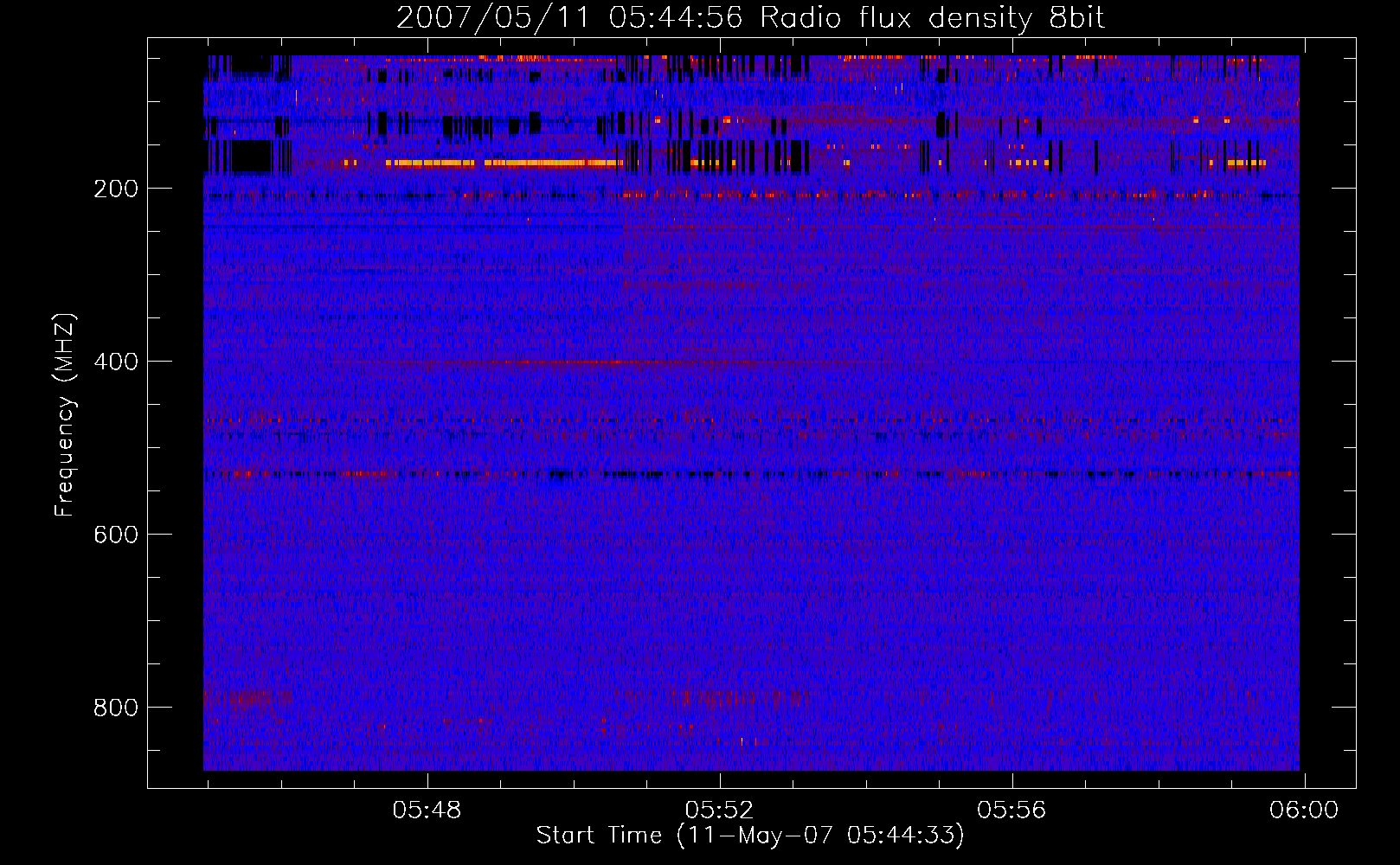Click the bright yellow emission band below 200 MHz
The image size is (1400, 865).
(x=504, y=163)
